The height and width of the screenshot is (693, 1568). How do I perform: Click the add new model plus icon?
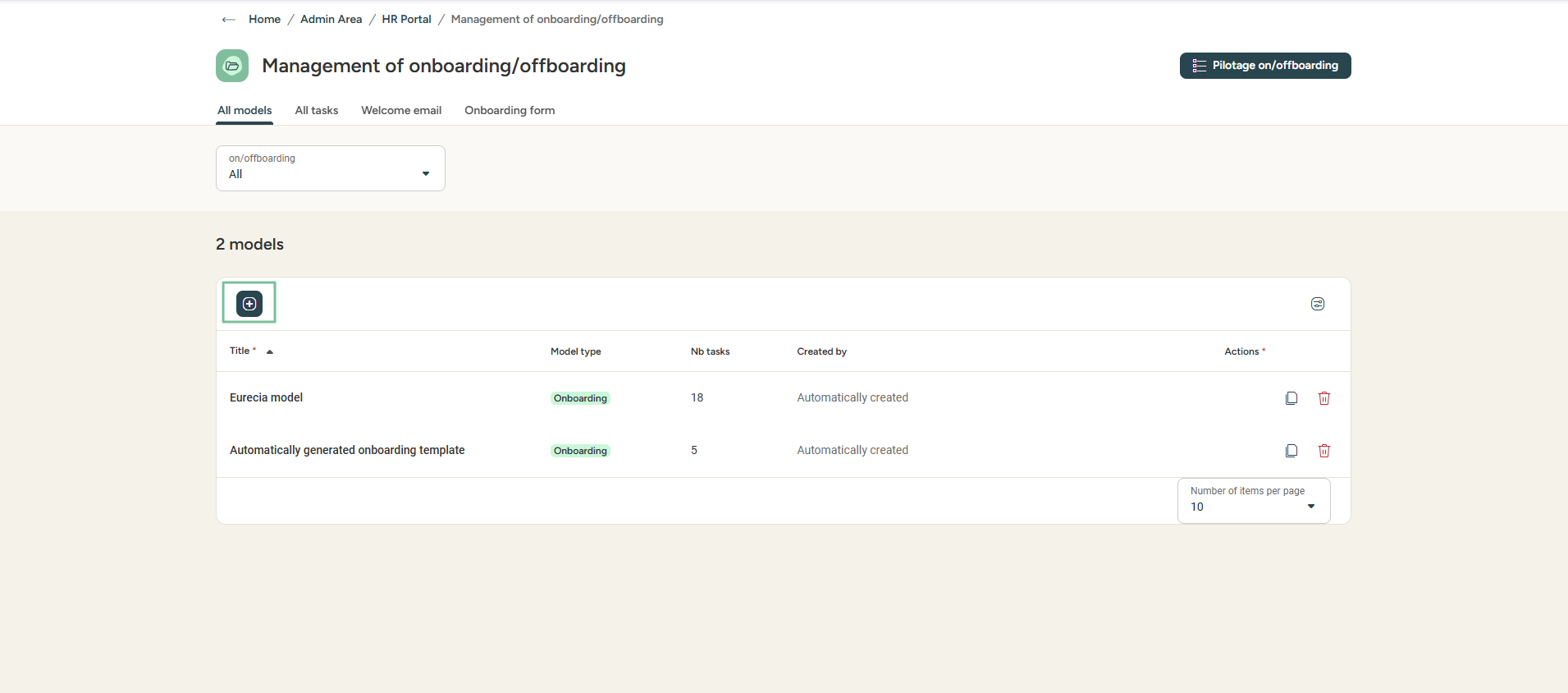coord(249,304)
